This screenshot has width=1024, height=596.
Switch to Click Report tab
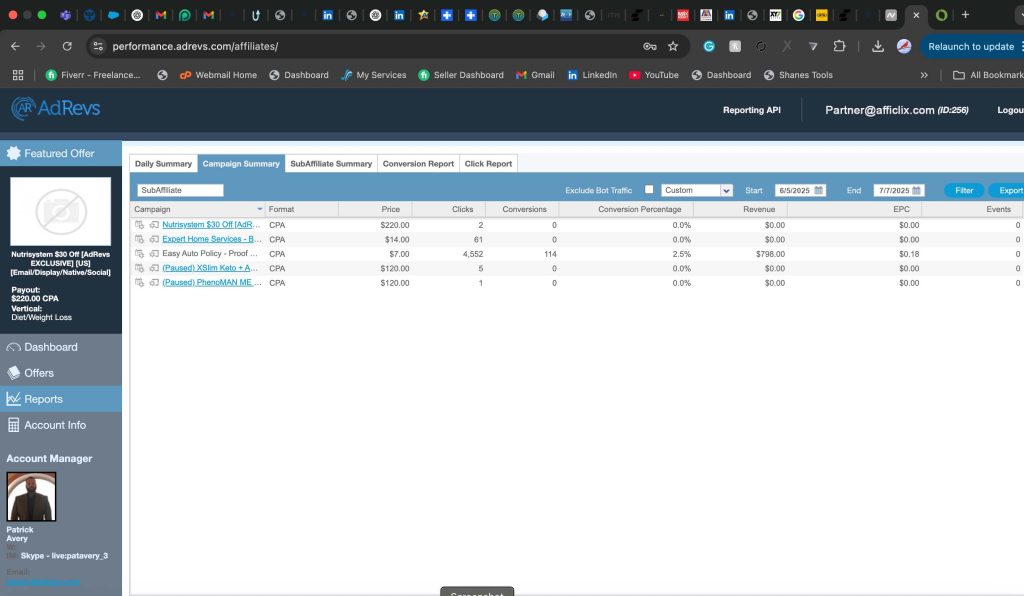click(x=488, y=163)
